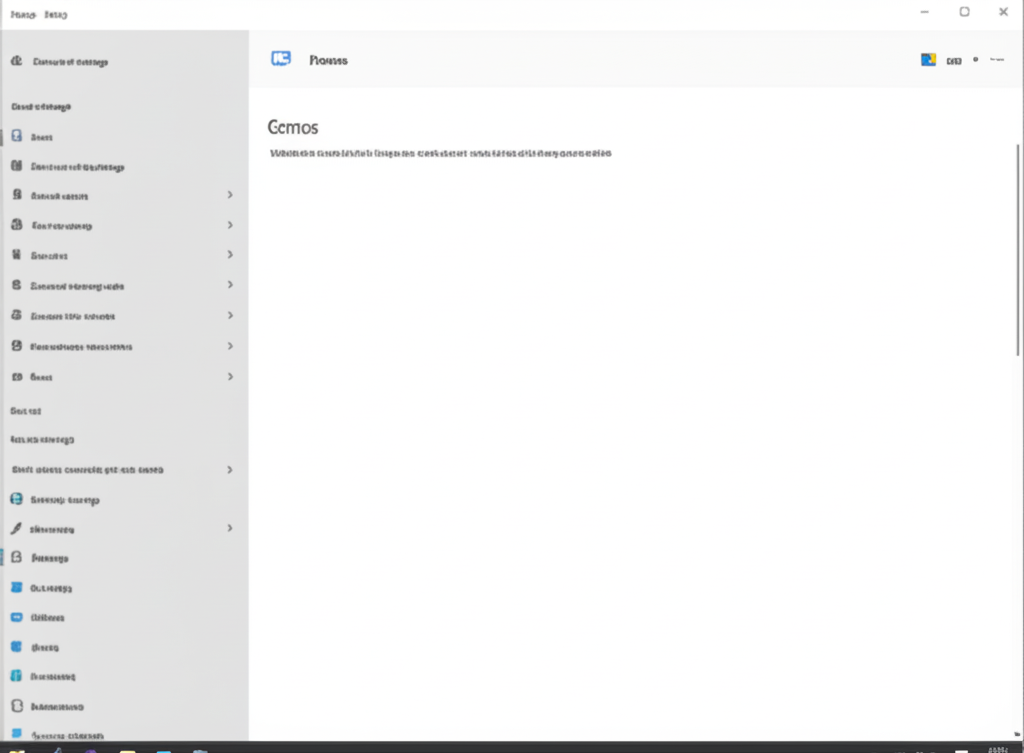This screenshot has height=753, width=1024.
Task: Click the globe-like teal icon in the lower sidebar
Action: click(x=17, y=499)
